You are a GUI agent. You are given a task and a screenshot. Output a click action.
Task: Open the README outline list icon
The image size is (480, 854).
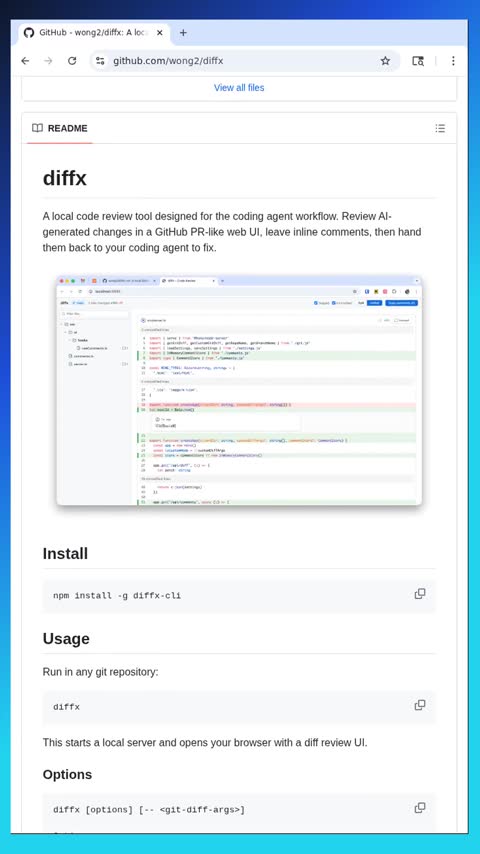click(440, 129)
